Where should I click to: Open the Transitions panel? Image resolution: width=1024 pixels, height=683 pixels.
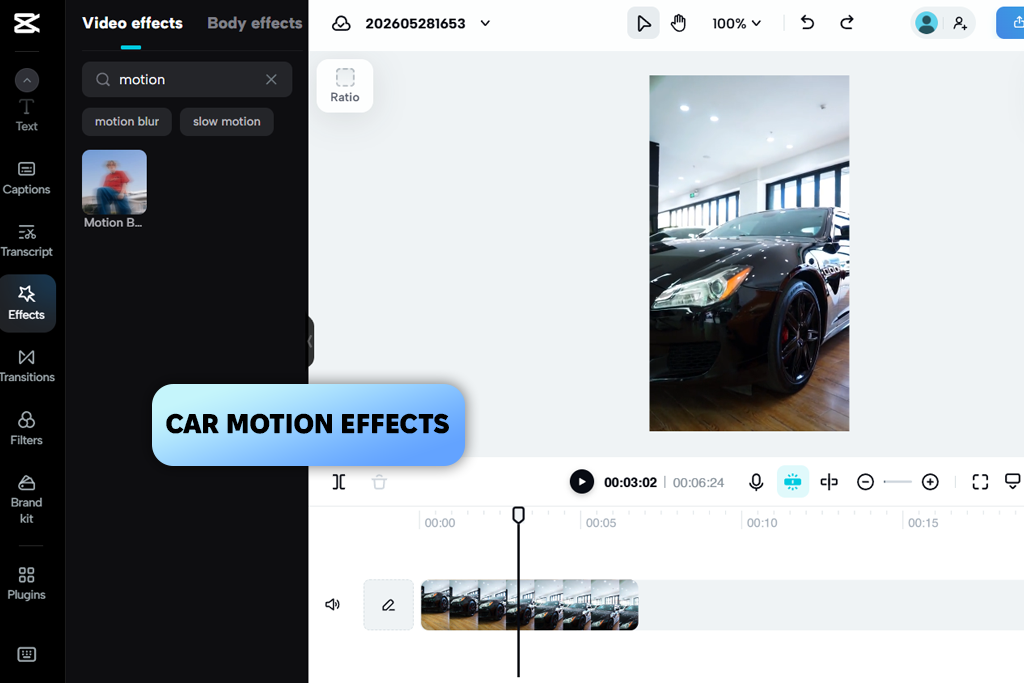27,366
